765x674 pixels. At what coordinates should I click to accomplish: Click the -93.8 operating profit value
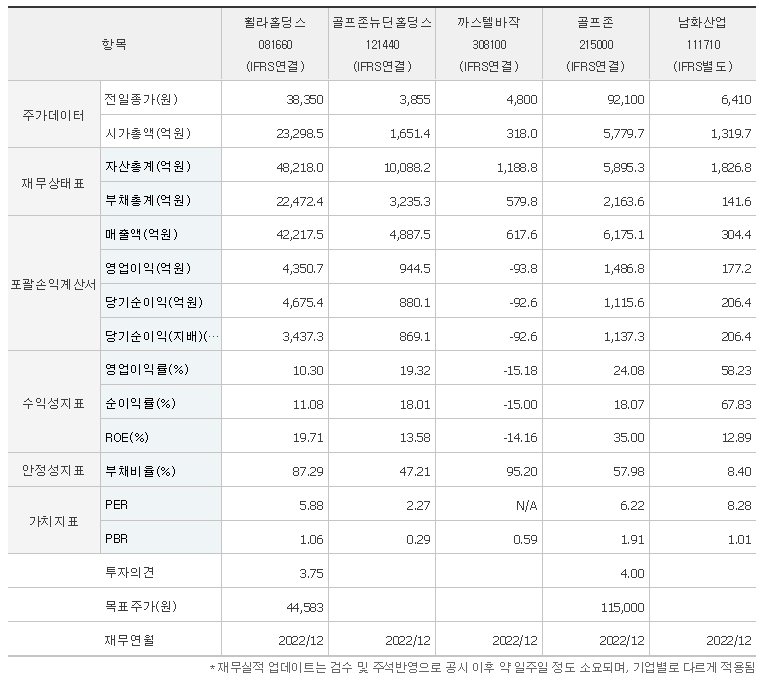[523, 268]
